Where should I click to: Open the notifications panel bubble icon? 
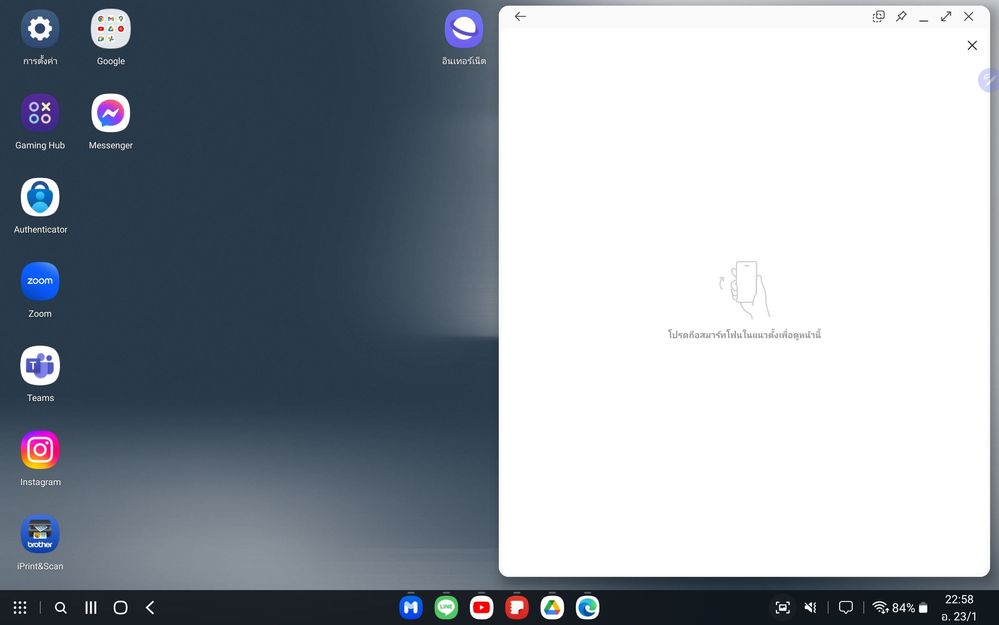tap(846, 608)
